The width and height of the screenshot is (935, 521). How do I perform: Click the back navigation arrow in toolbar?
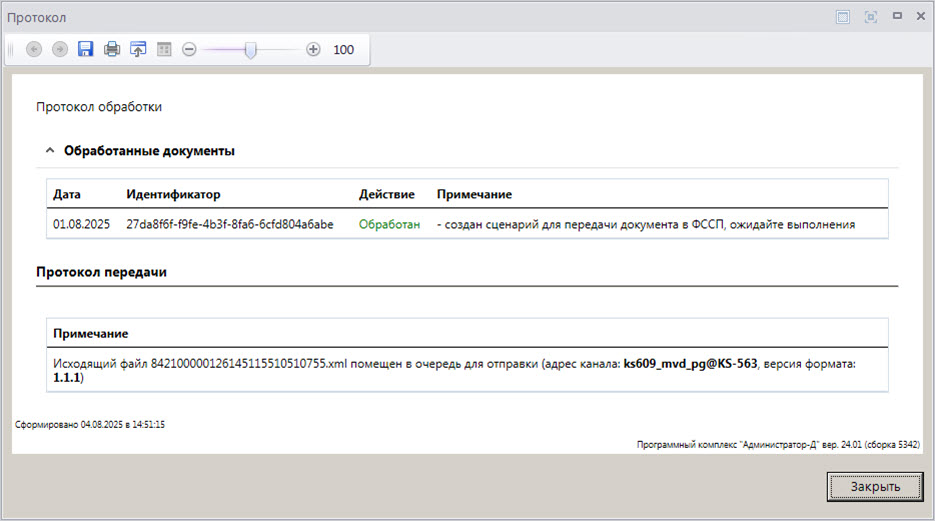tap(34, 49)
